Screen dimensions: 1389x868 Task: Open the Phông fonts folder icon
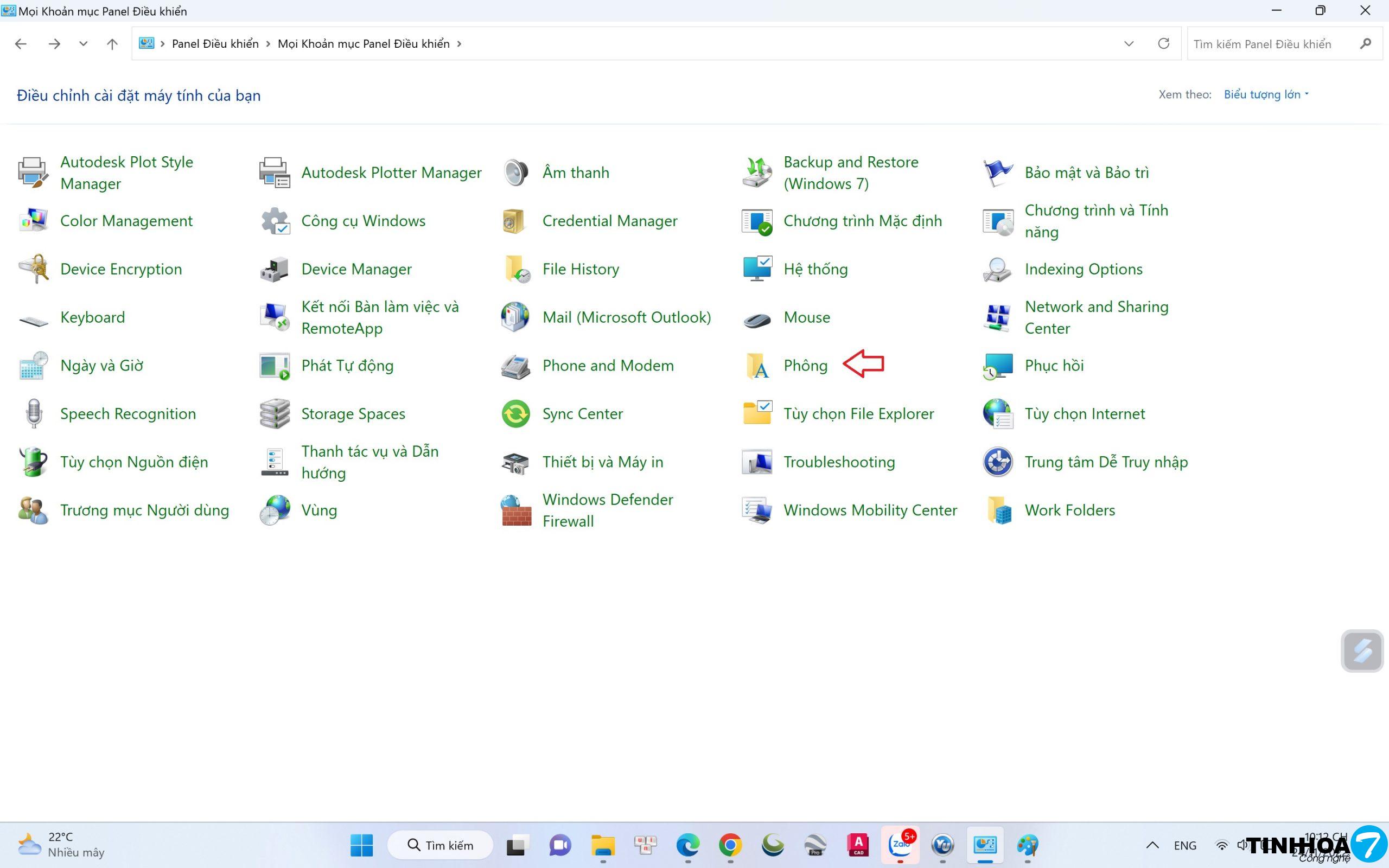coord(756,366)
